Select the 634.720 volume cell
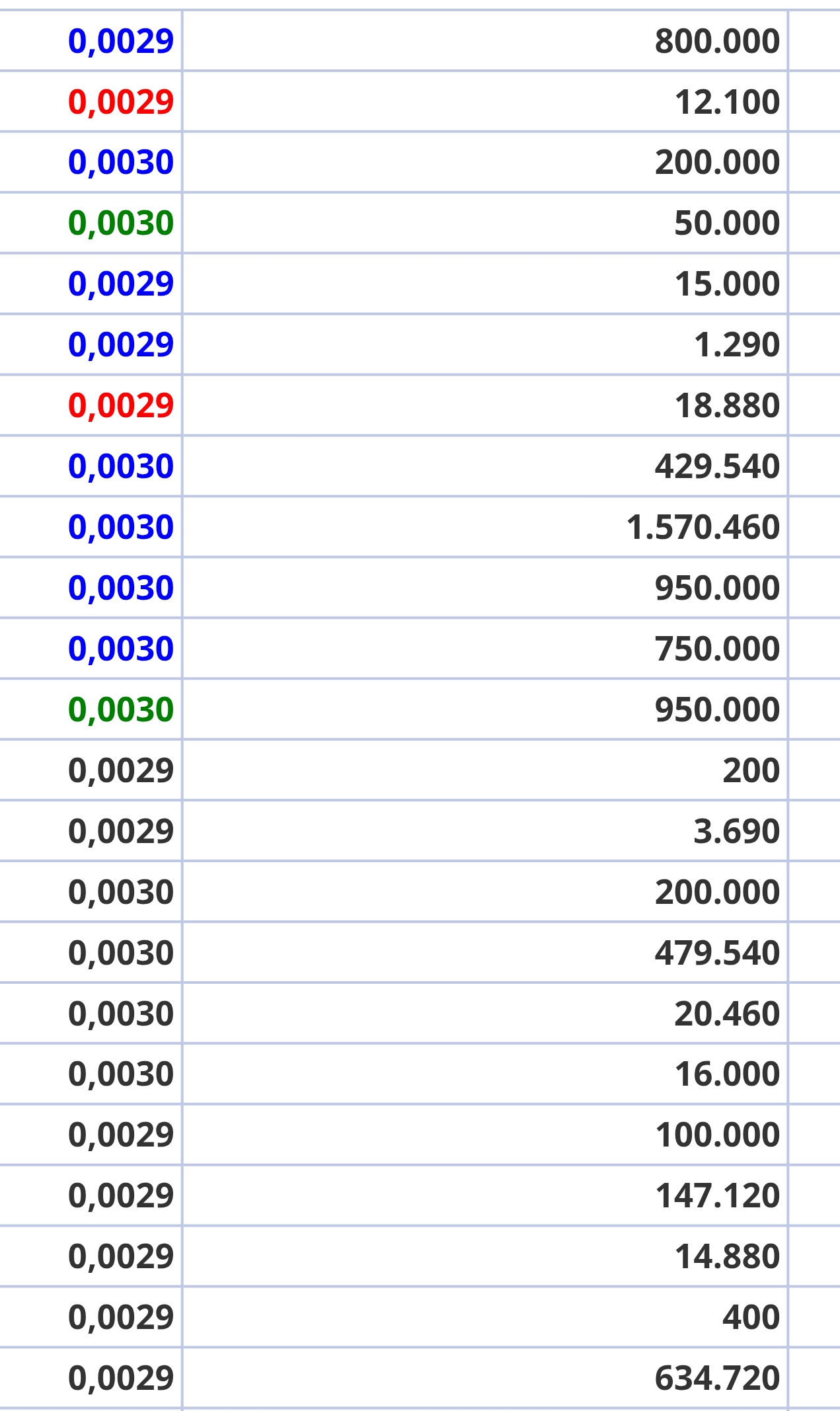This screenshot has width=840, height=1411. [x=485, y=1378]
